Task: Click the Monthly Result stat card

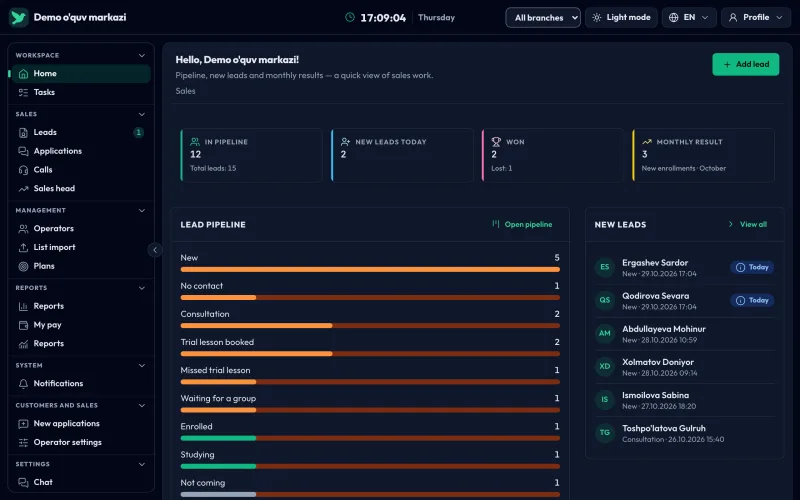Action: pyautogui.click(x=703, y=155)
